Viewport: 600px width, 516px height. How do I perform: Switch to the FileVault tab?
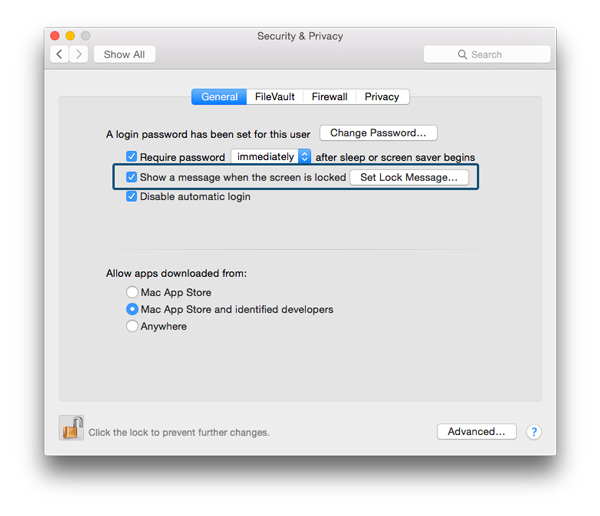[x=275, y=96]
